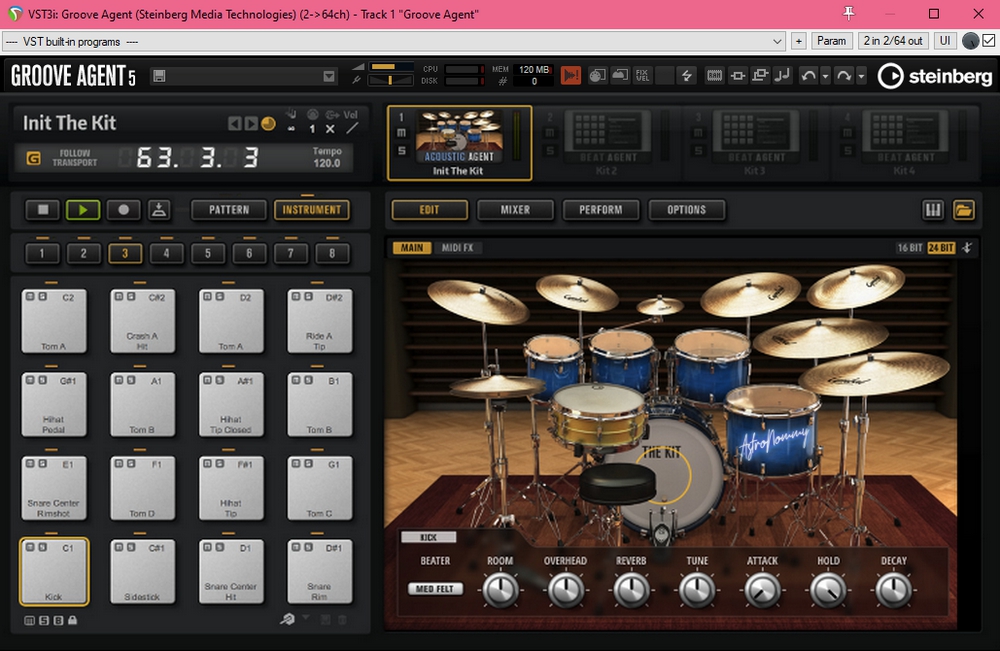Viewport: 1000px width, 651px height.
Task: Click the TUNE knob
Action: click(697, 590)
